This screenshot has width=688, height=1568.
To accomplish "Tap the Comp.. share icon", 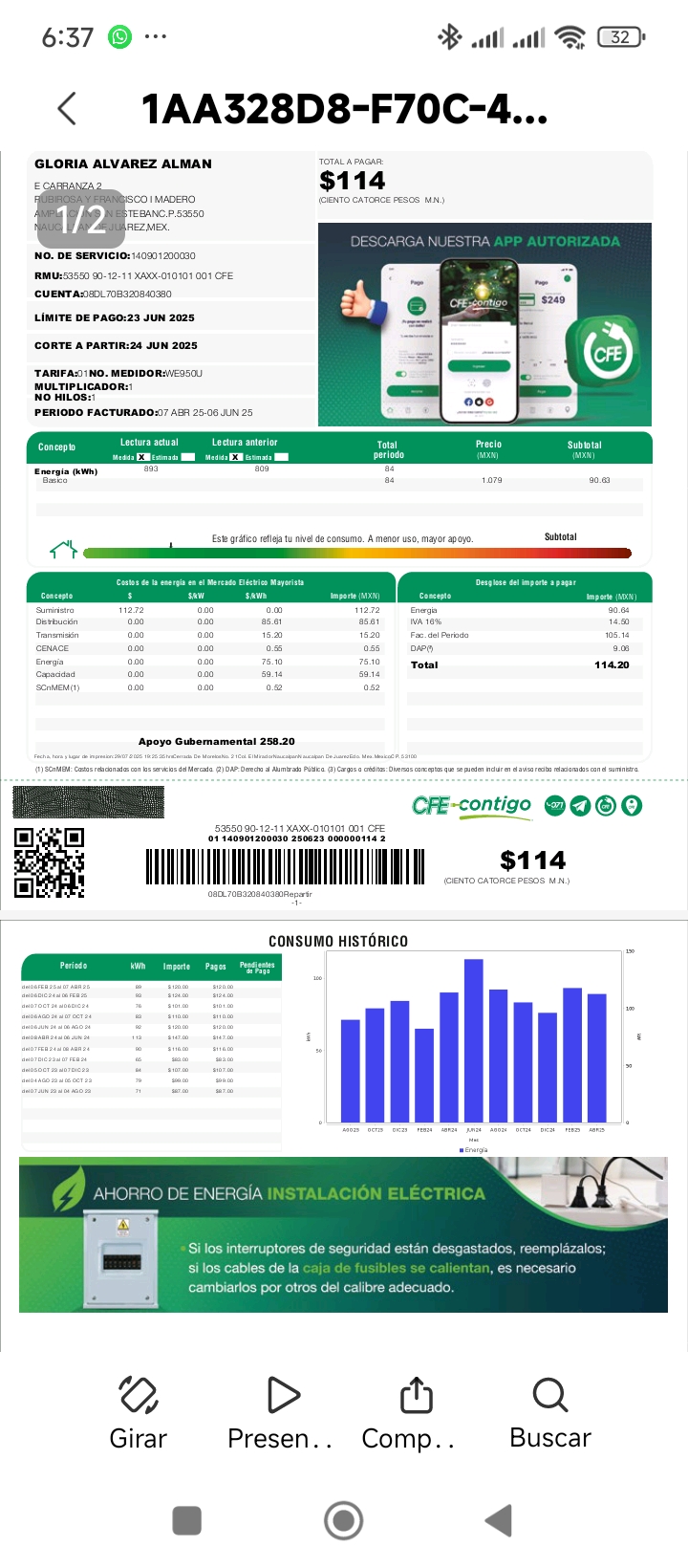I will pyautogui.click(x=416, y=1395).
